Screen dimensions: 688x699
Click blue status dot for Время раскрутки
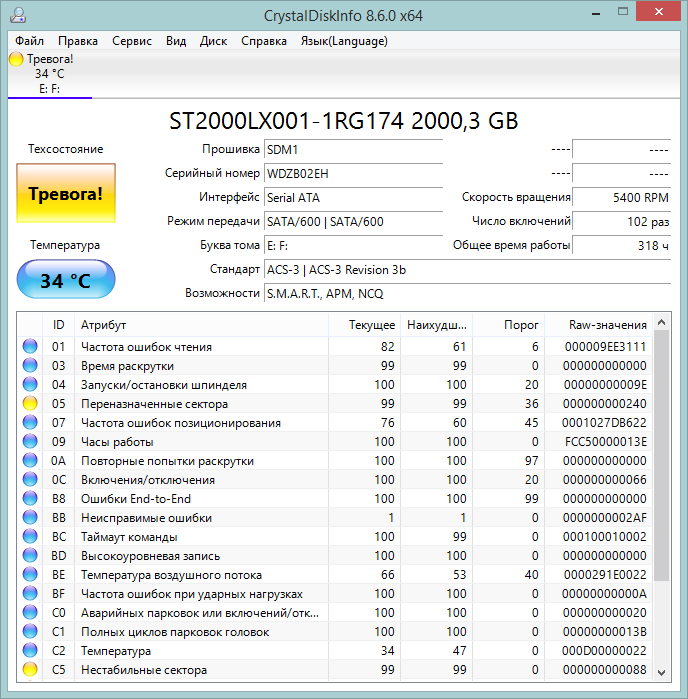[x=30, y=366]
